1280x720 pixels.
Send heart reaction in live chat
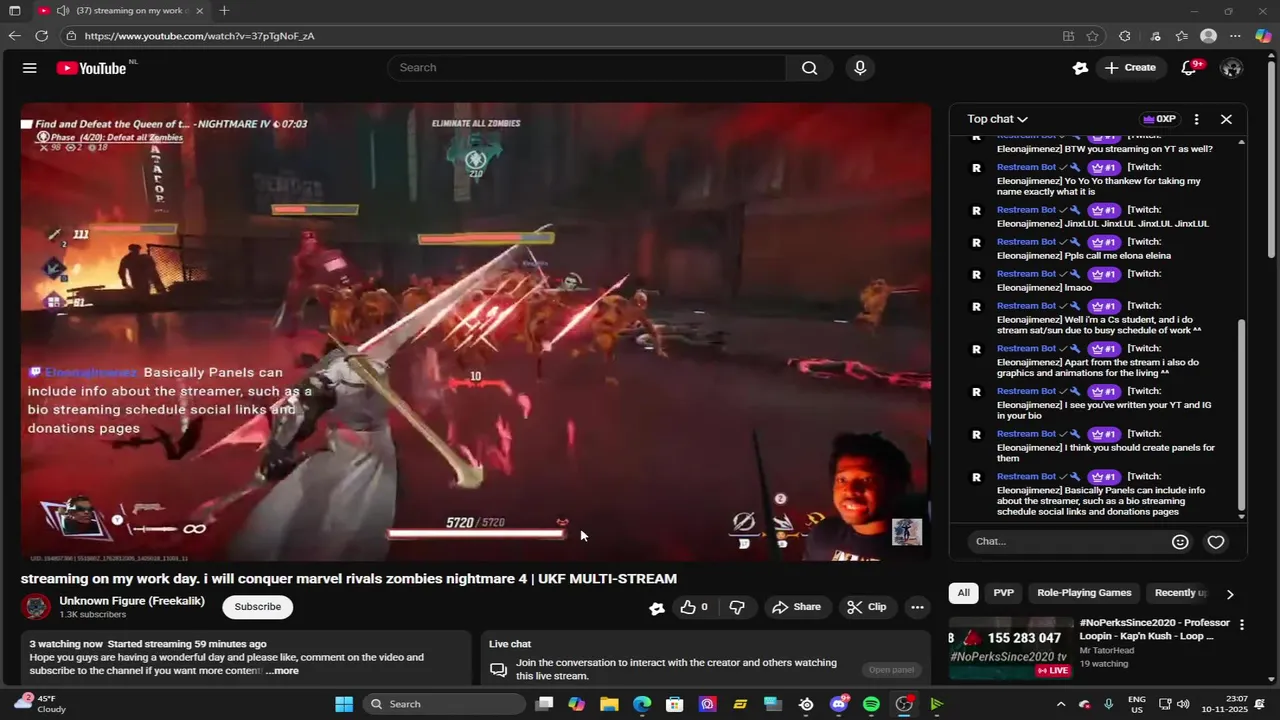[1216, 541]
